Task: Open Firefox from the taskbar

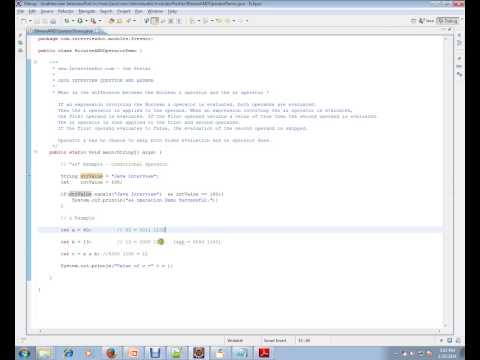Action: [111, 353]
